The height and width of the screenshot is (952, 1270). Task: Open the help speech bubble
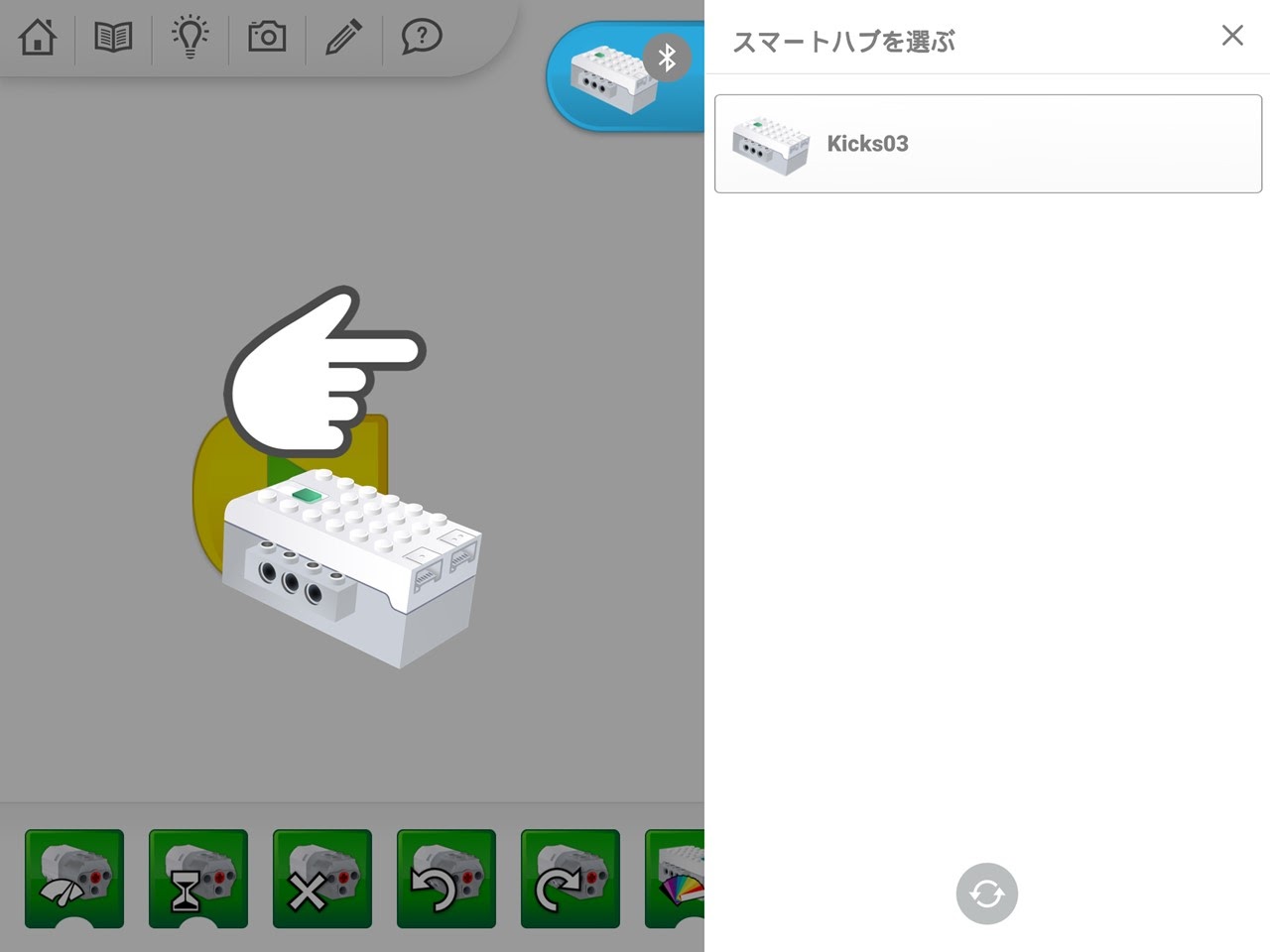point(421,38)
